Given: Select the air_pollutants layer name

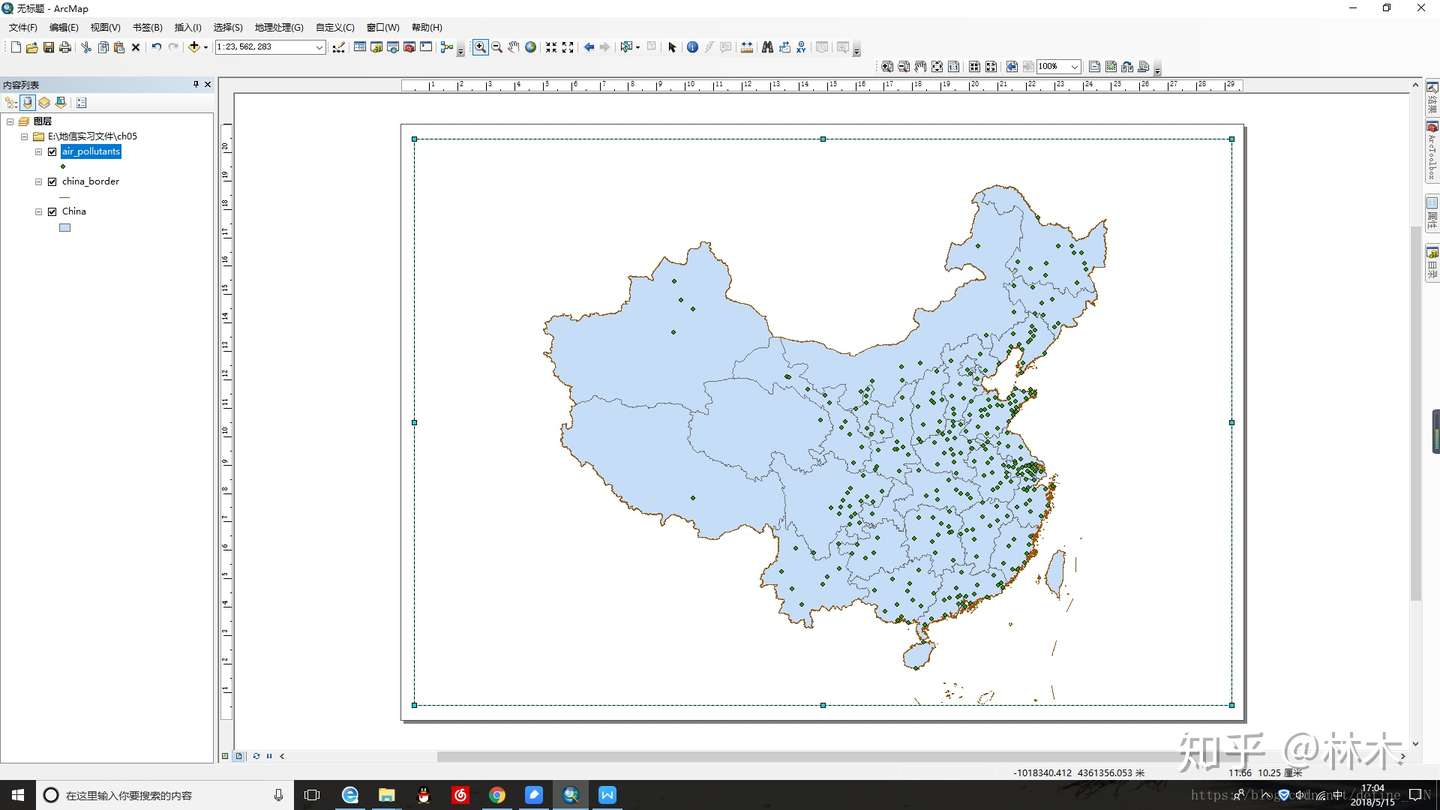Looking at the screenshot, I should click(x=91, y=152).
